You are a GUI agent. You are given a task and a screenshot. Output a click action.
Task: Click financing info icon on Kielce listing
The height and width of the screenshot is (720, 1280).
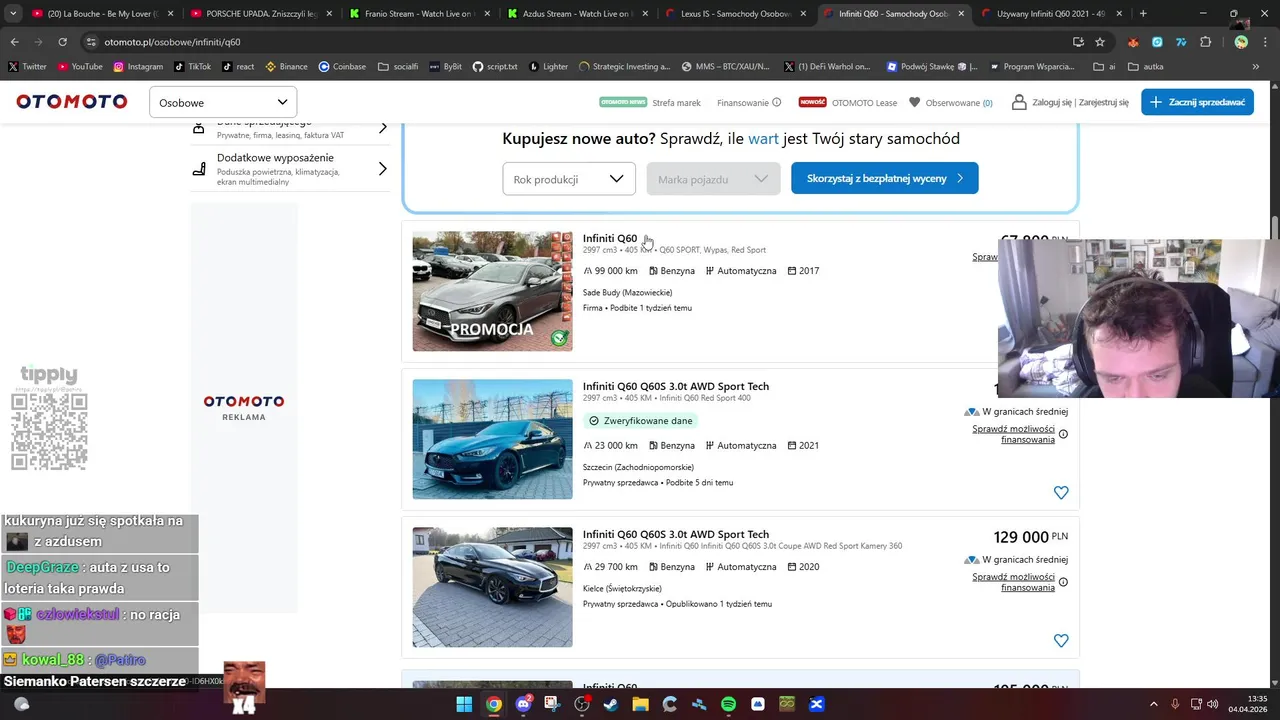click(1063, 582)
